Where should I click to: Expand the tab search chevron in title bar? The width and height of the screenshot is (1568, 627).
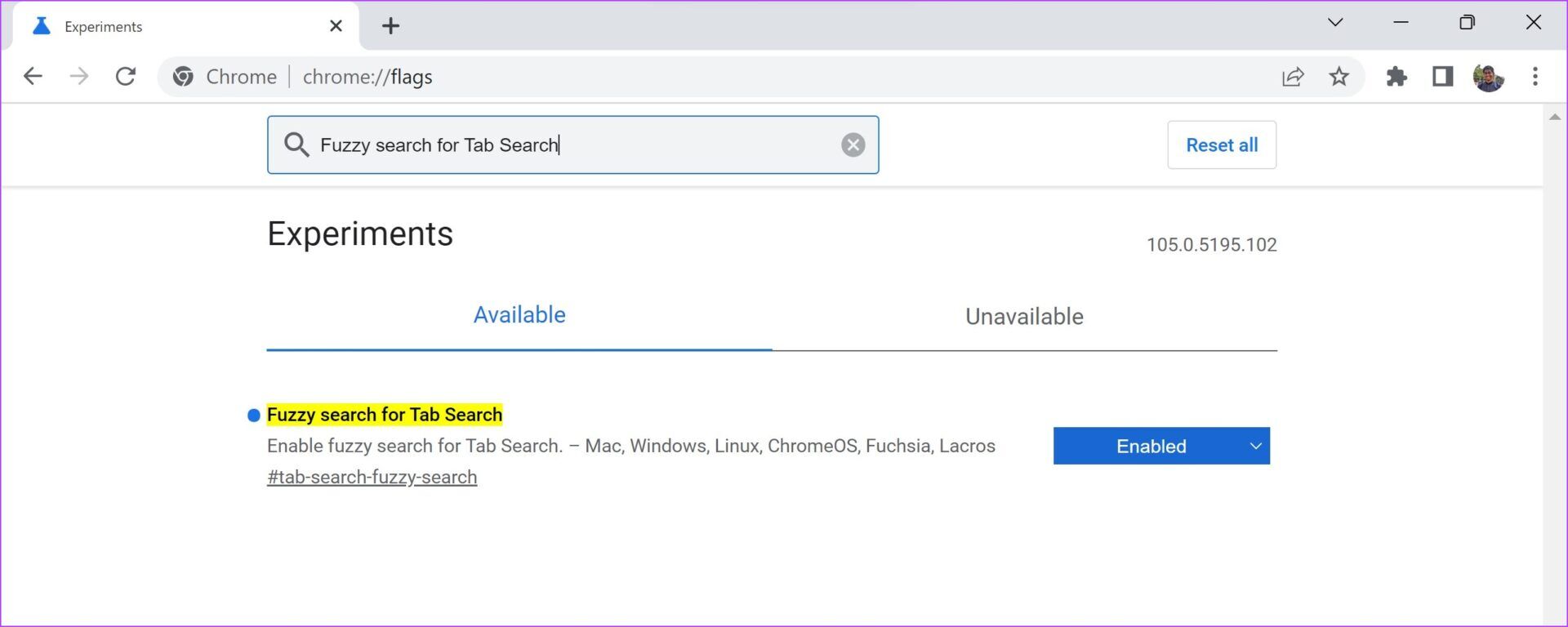1335,23
